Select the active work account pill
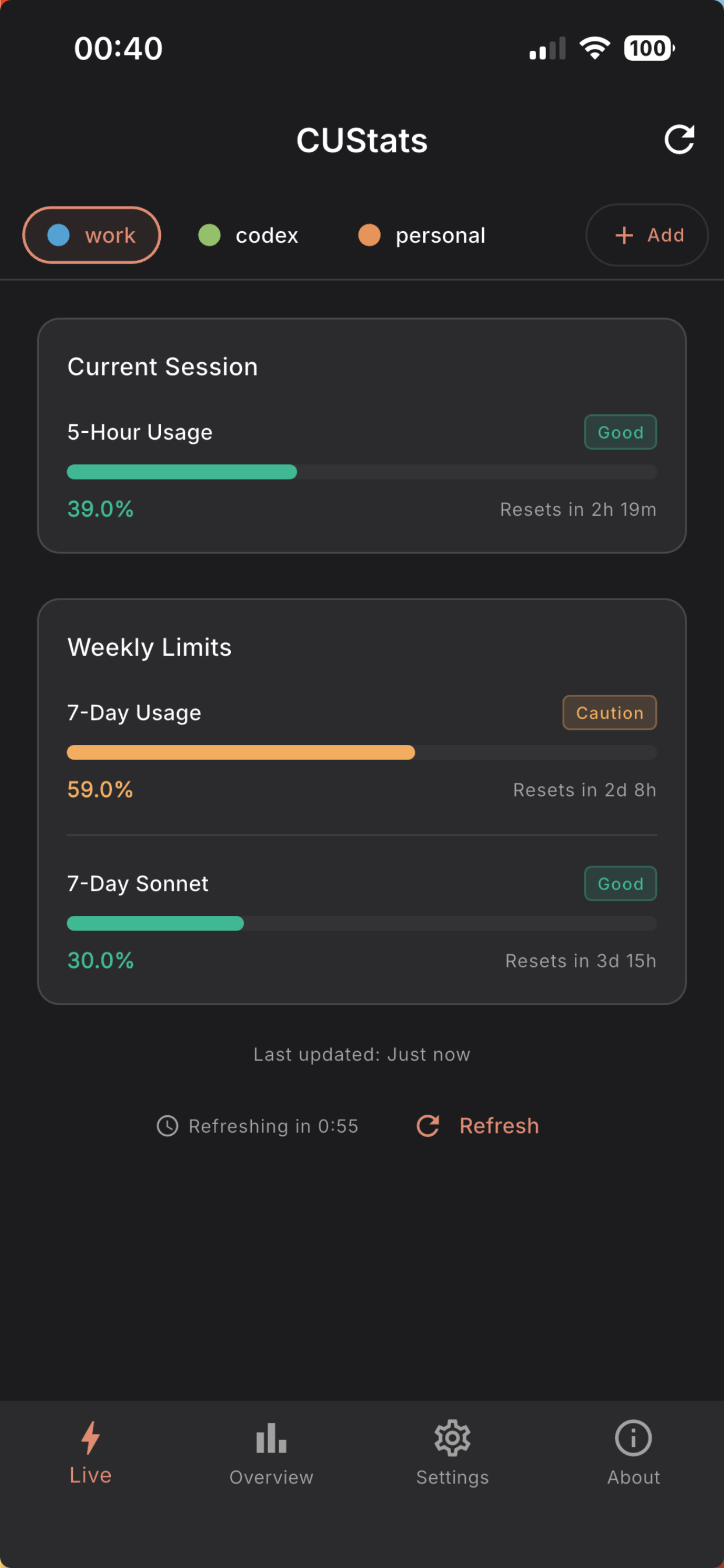This screenshot has width=724, height=1568. pyautogui.click(x=92, y=235)
